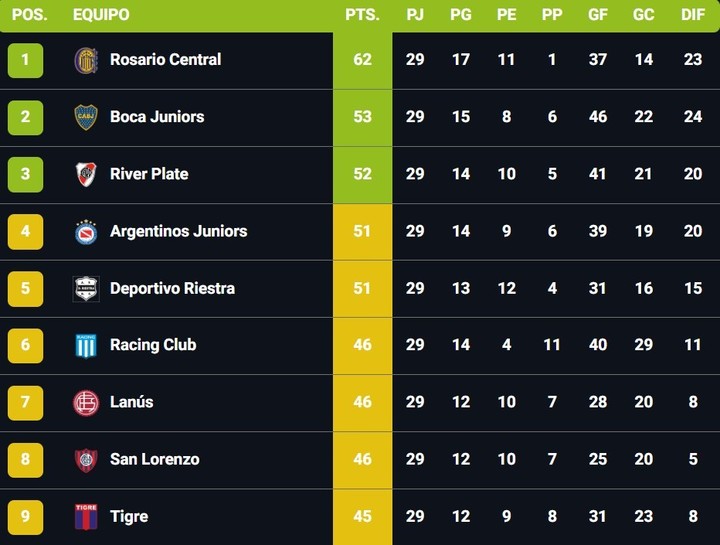Click the Rosario Central club crest
Image resolution: width=720 pixels, height=545 pixels.
[85, 60]
